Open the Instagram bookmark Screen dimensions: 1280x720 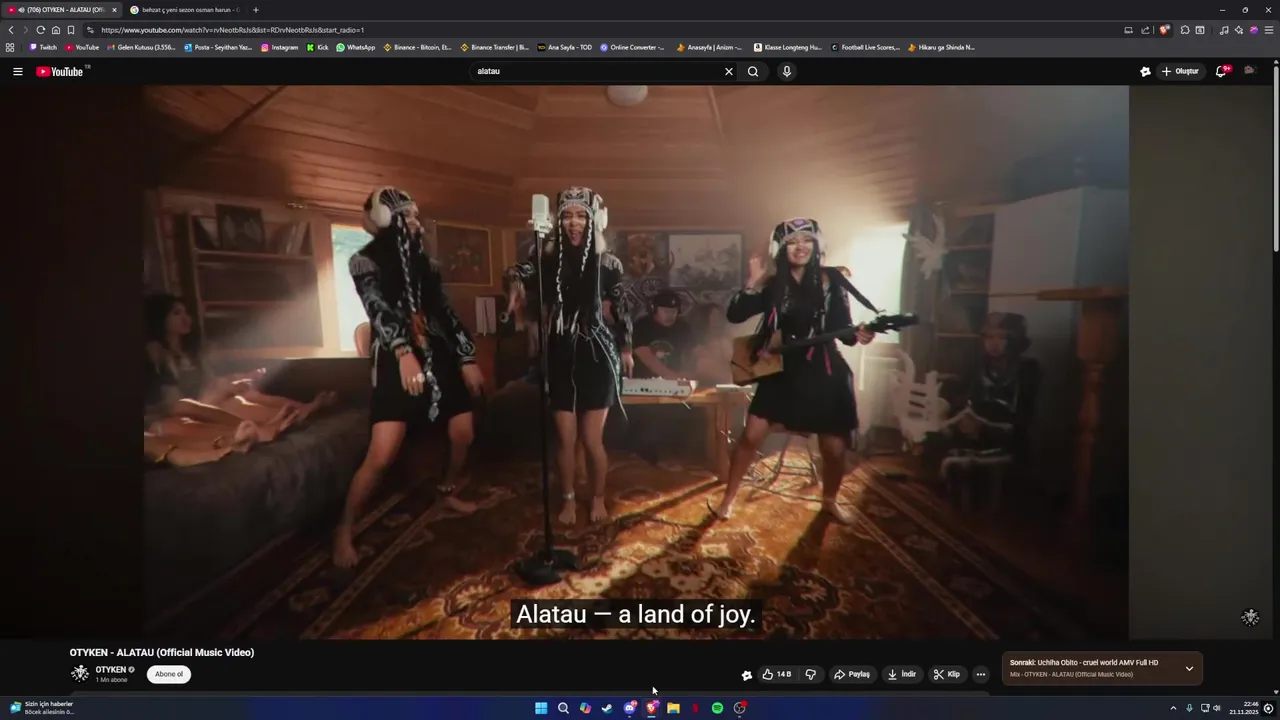click(279, 47)
